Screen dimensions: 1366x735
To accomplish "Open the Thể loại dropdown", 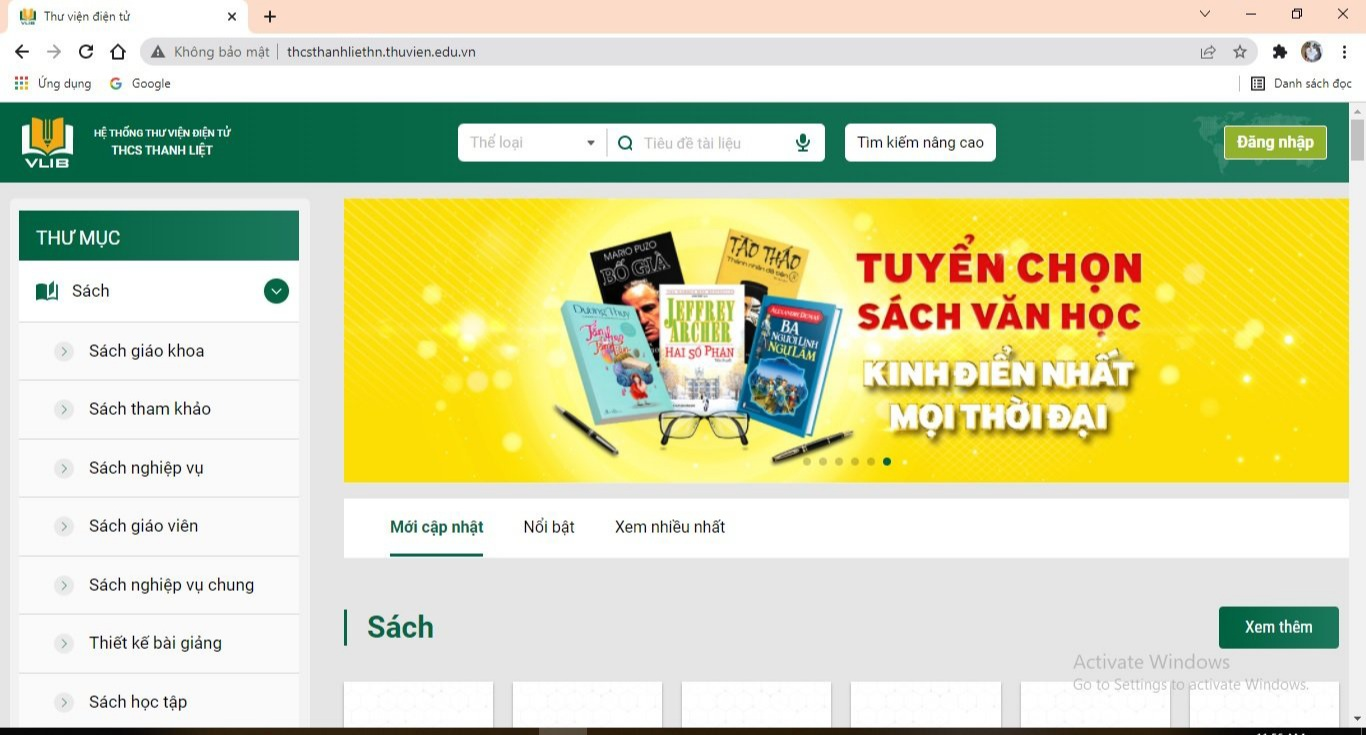I will [532, 143].
